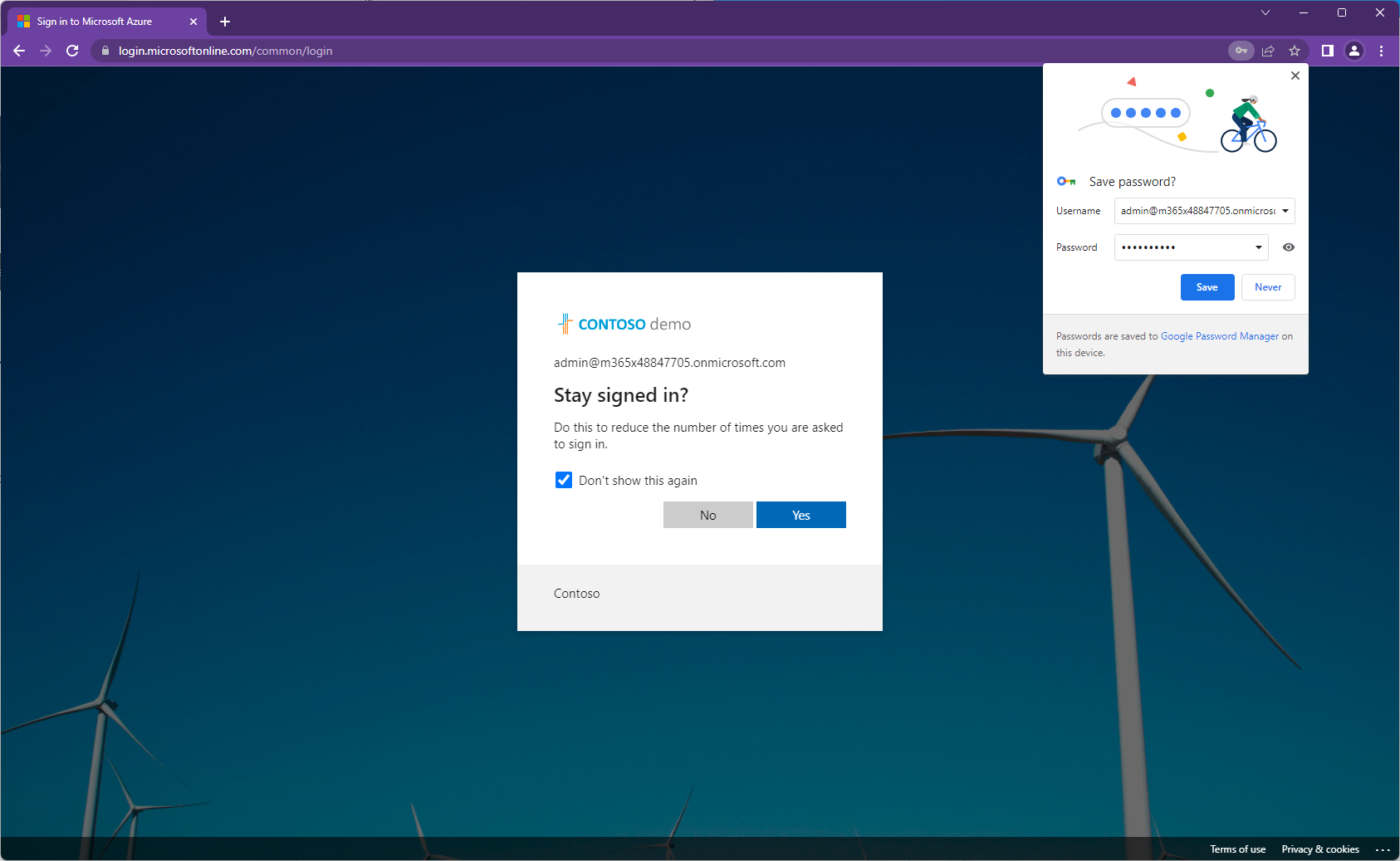Open the tab search chevron
Screen dimensions: 1400x861
coord(1265,12)
